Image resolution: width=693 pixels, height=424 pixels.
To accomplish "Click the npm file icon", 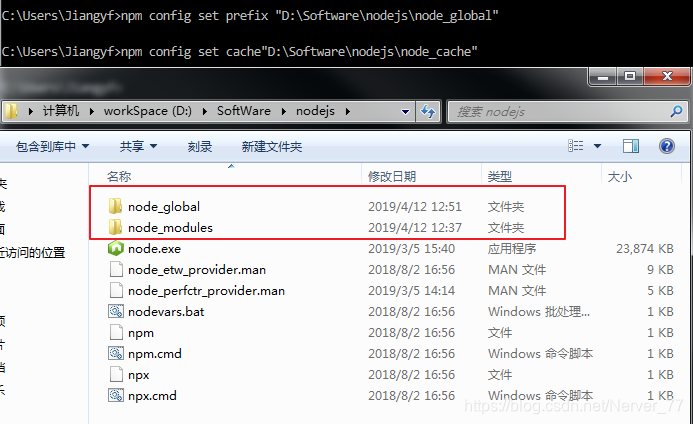I will point(116,332).
